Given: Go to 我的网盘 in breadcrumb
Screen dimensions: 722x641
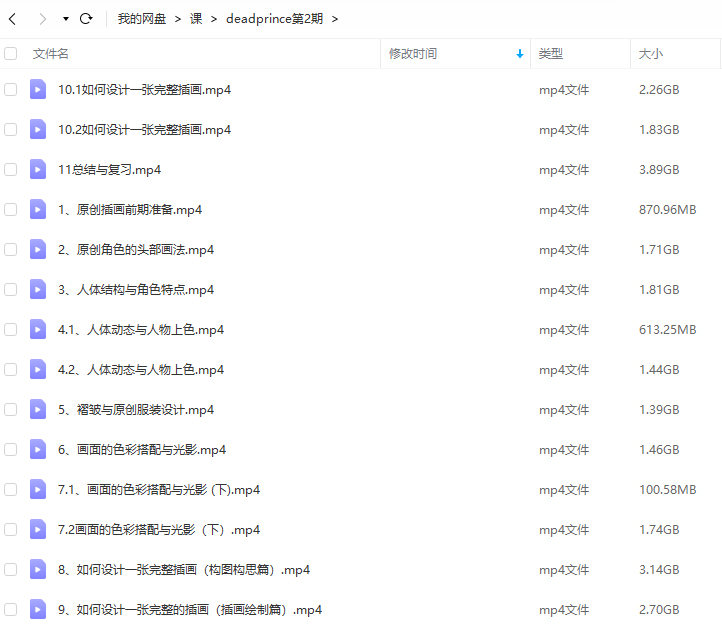Looking at the screenshot, I should tap(142, 19).
